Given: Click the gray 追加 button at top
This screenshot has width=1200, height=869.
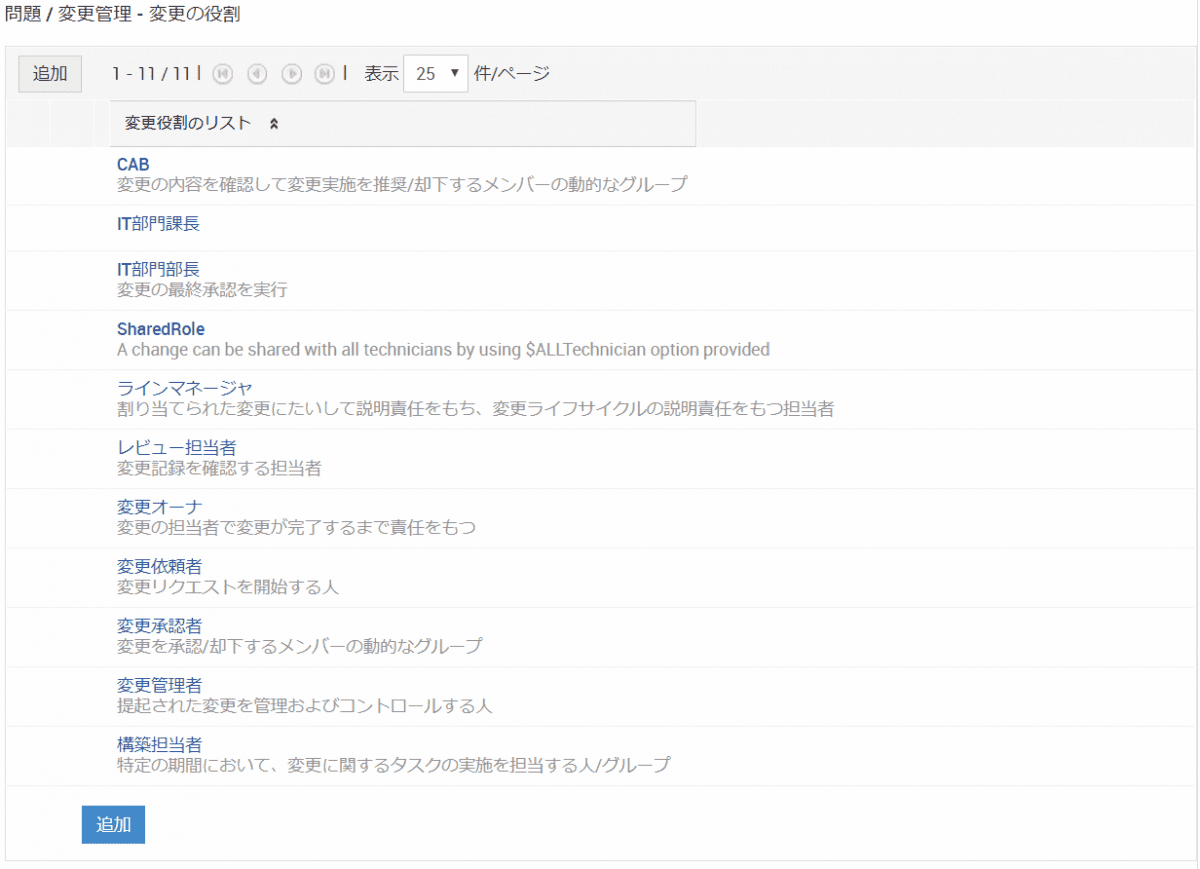Looking at the screenshot, I should (x=50, y=73).
